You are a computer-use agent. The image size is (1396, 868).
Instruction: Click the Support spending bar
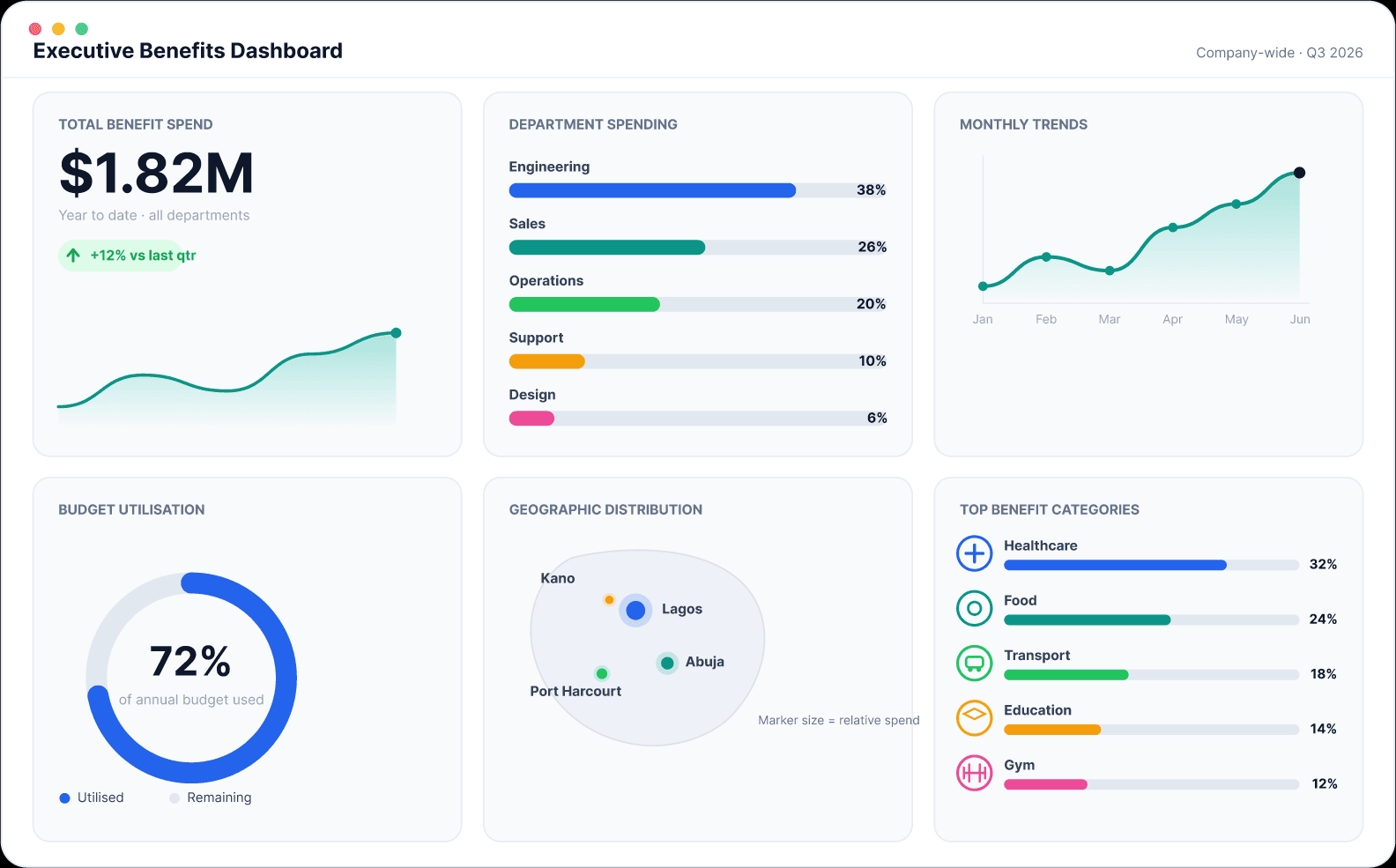pyautogui.click(x=697, y=361)
